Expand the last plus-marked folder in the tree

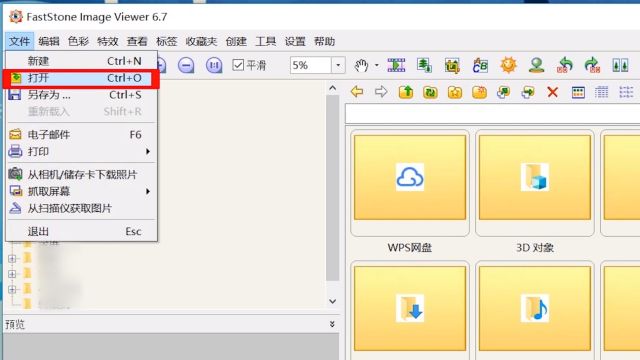coord(12,289)
